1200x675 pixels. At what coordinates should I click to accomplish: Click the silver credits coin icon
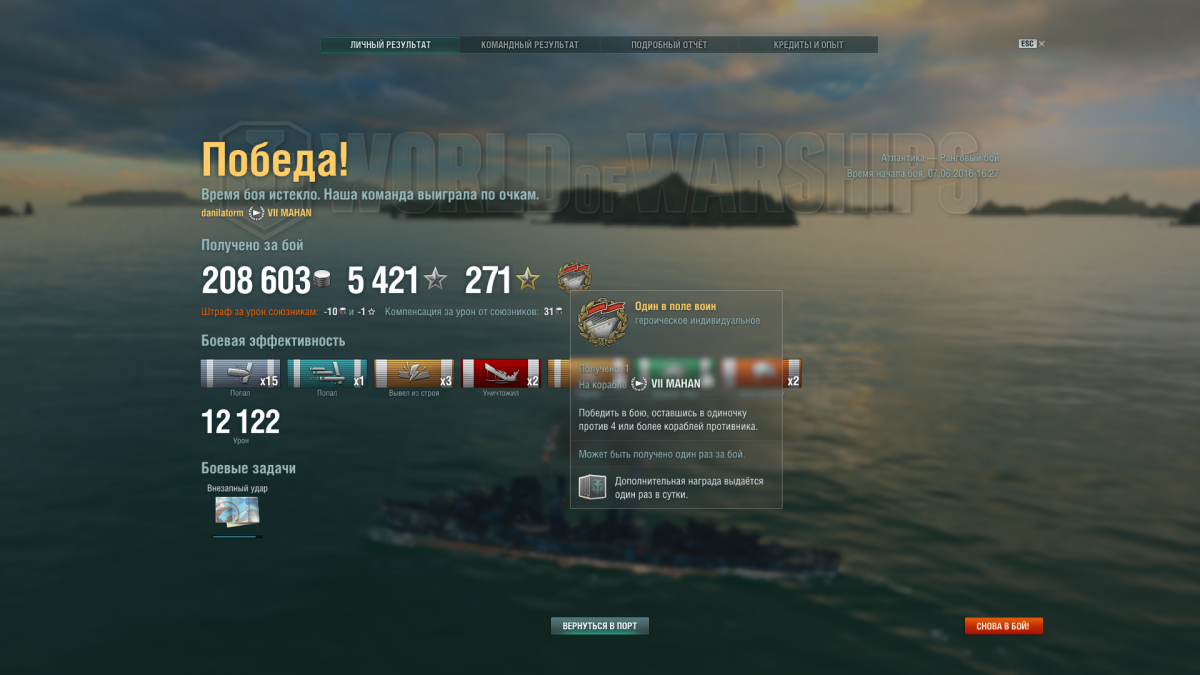point(322,281)
